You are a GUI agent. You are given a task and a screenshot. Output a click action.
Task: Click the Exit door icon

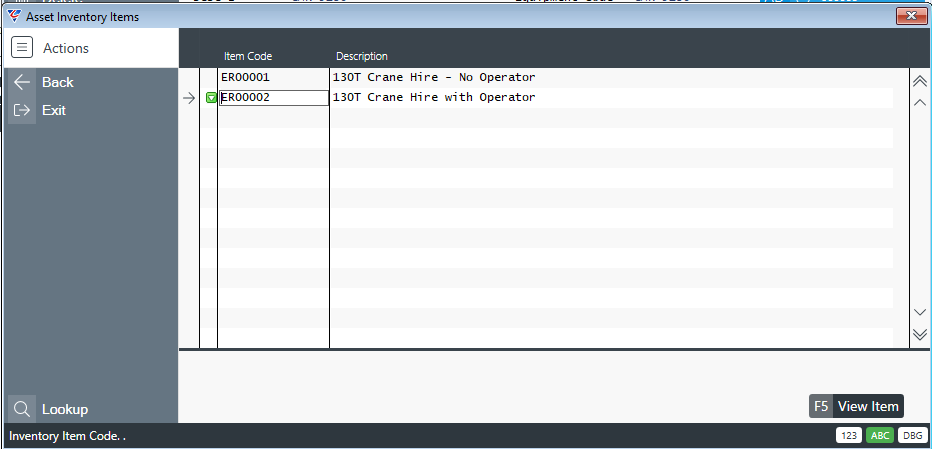[22, 111]
